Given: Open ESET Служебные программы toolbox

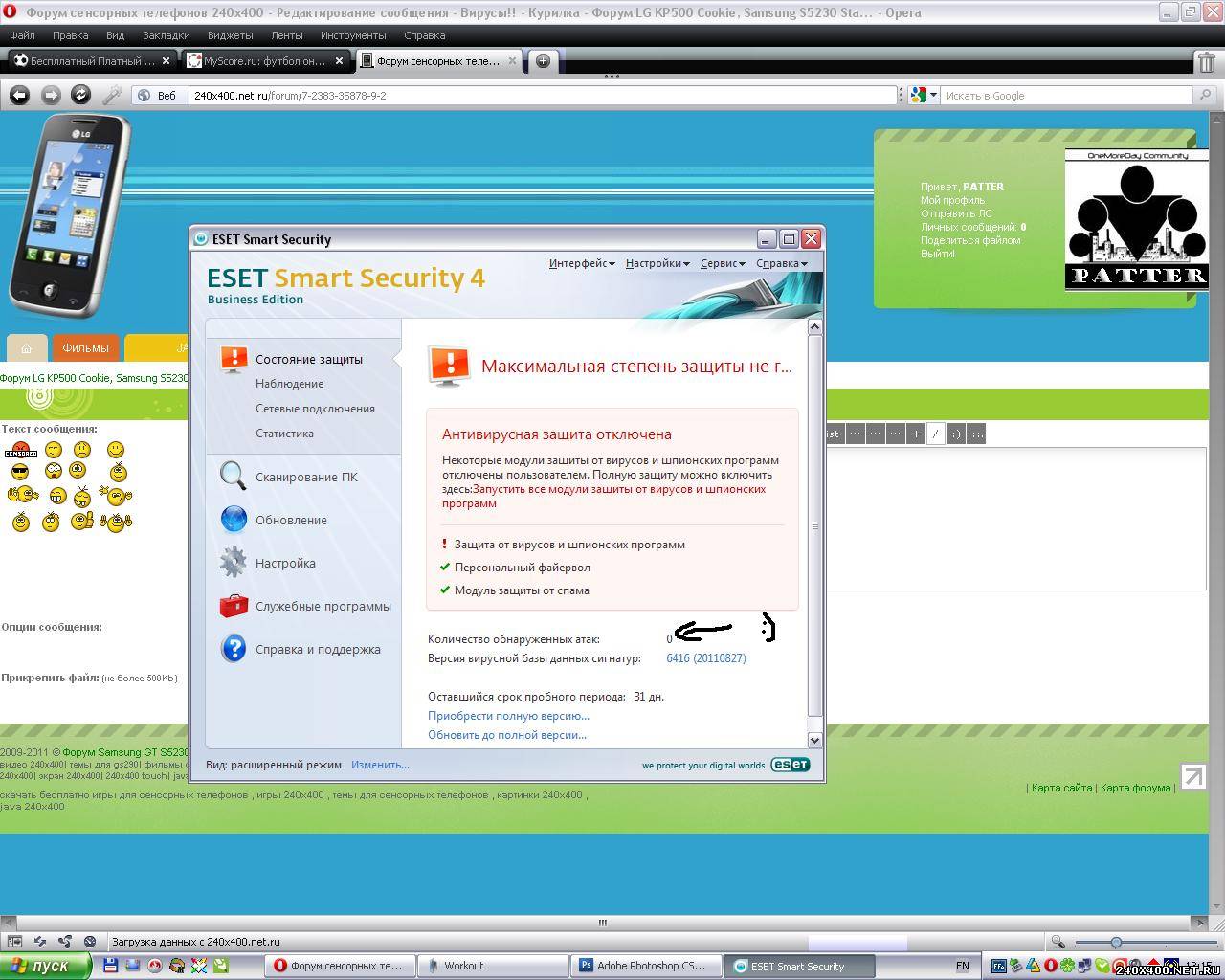Looking at the screenshot, I should 305,606.
